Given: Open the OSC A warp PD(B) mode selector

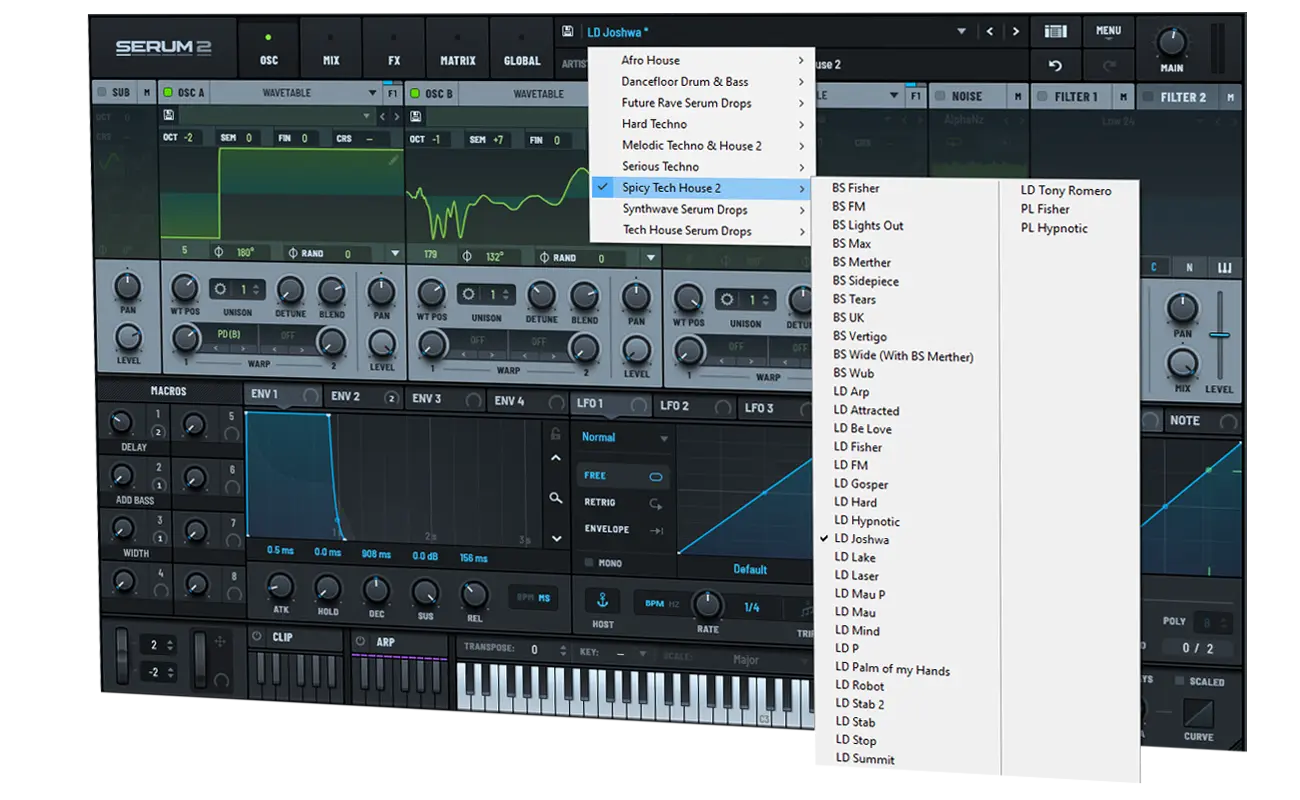Looking at the screenshot, I should click(x=228, y=334).
